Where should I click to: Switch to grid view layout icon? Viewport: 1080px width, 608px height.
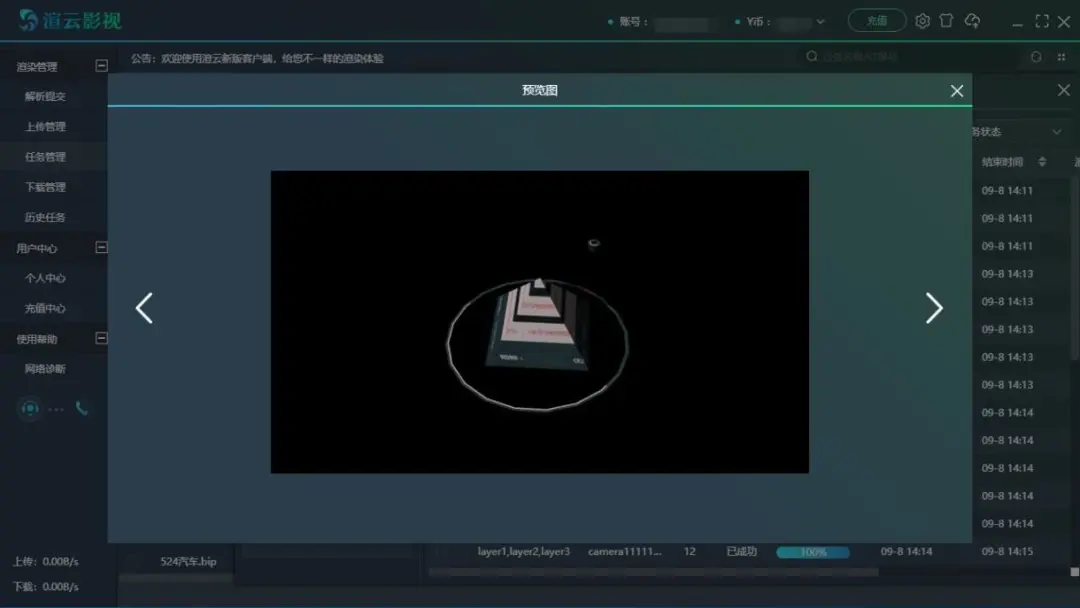1061,58
